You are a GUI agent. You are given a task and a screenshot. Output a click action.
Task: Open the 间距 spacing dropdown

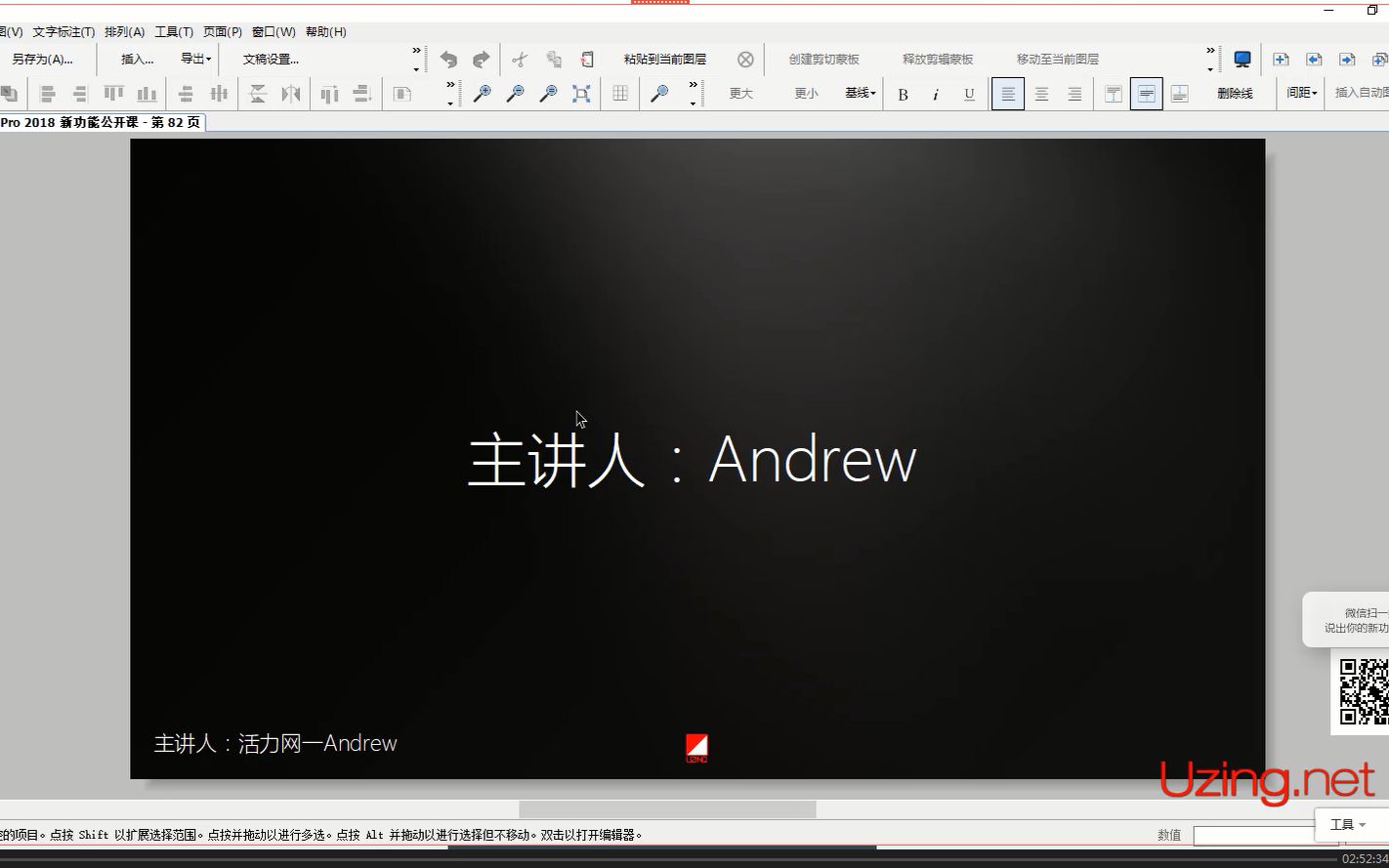click(x=1300, y=93)
